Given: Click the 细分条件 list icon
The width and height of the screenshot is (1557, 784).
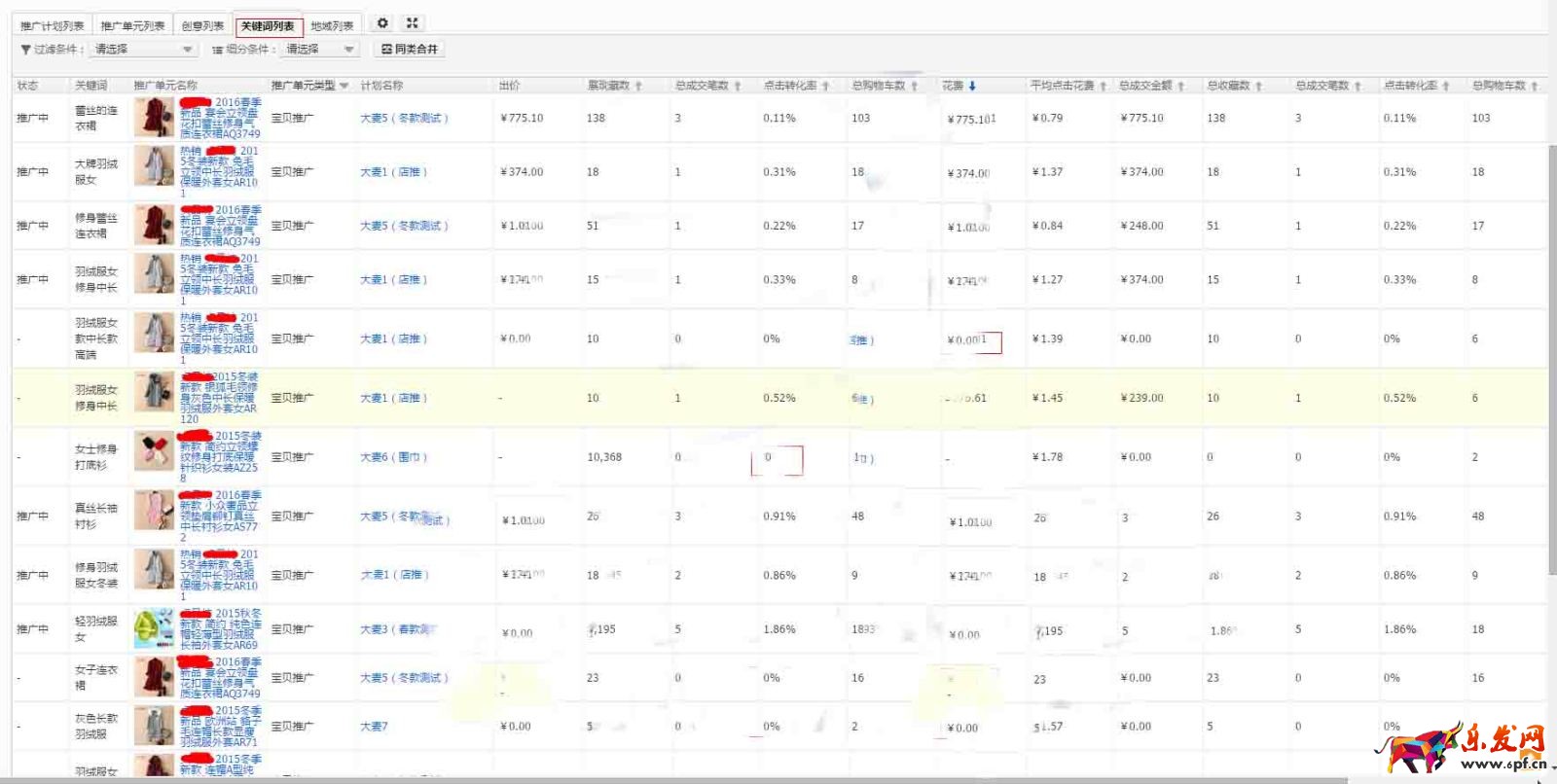Looking at the screenshot, I should pos(217,50).
